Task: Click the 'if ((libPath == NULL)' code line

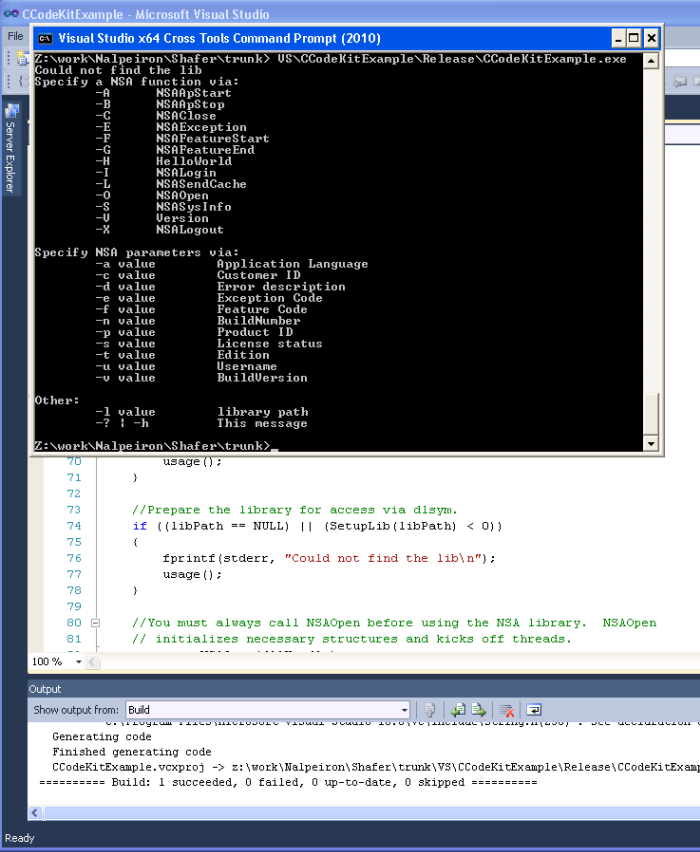Action: point(318,526)
